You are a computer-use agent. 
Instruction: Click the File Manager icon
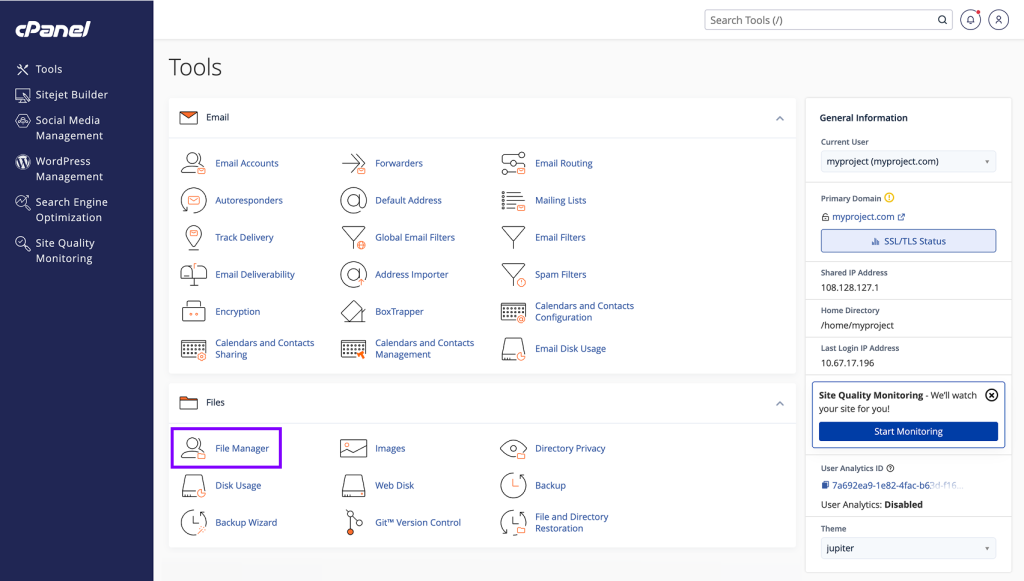pyautogui.click(x=195, y=448)
